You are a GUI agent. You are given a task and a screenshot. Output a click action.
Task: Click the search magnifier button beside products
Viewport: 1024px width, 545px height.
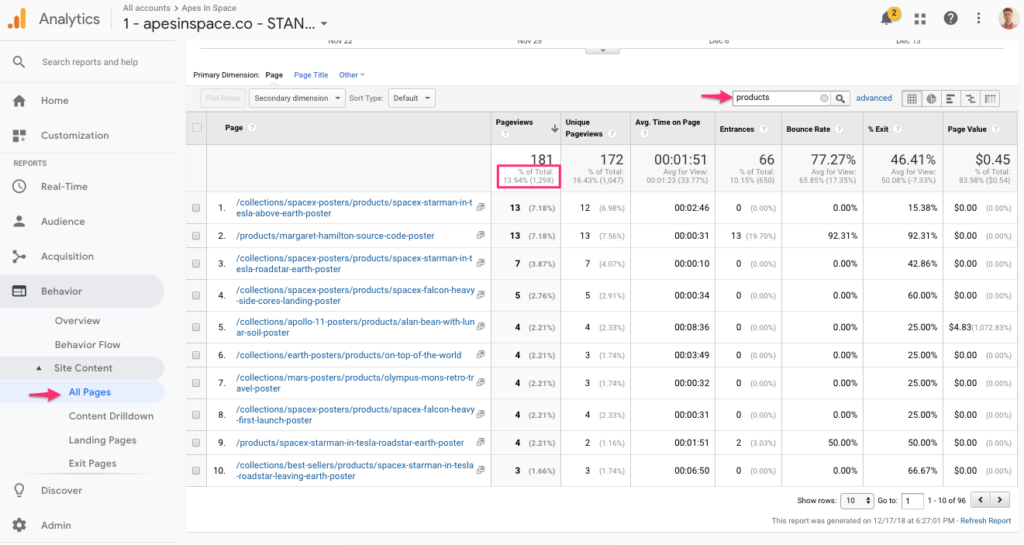click(840, 98)
